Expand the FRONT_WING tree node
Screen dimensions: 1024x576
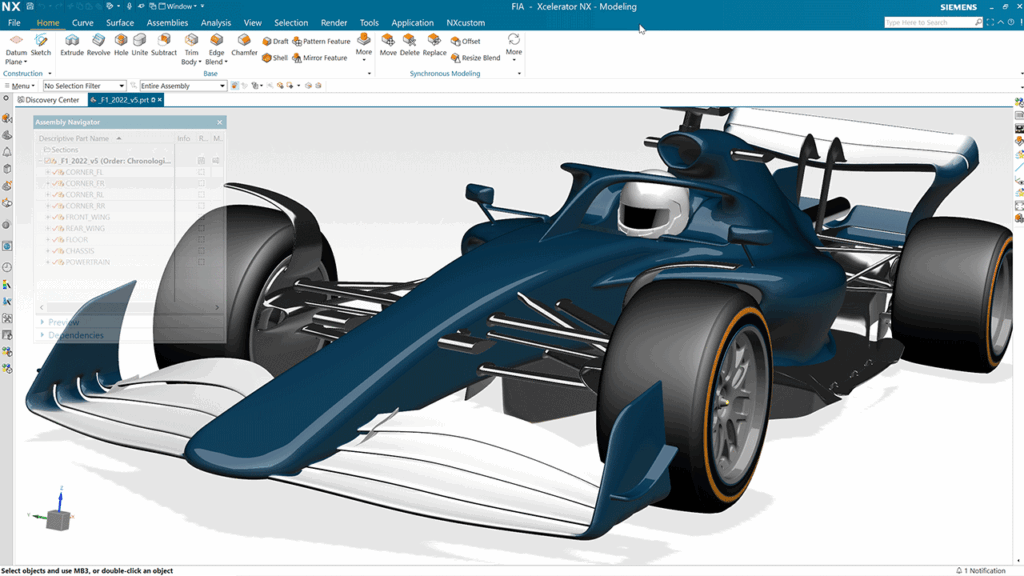point(46,217)
